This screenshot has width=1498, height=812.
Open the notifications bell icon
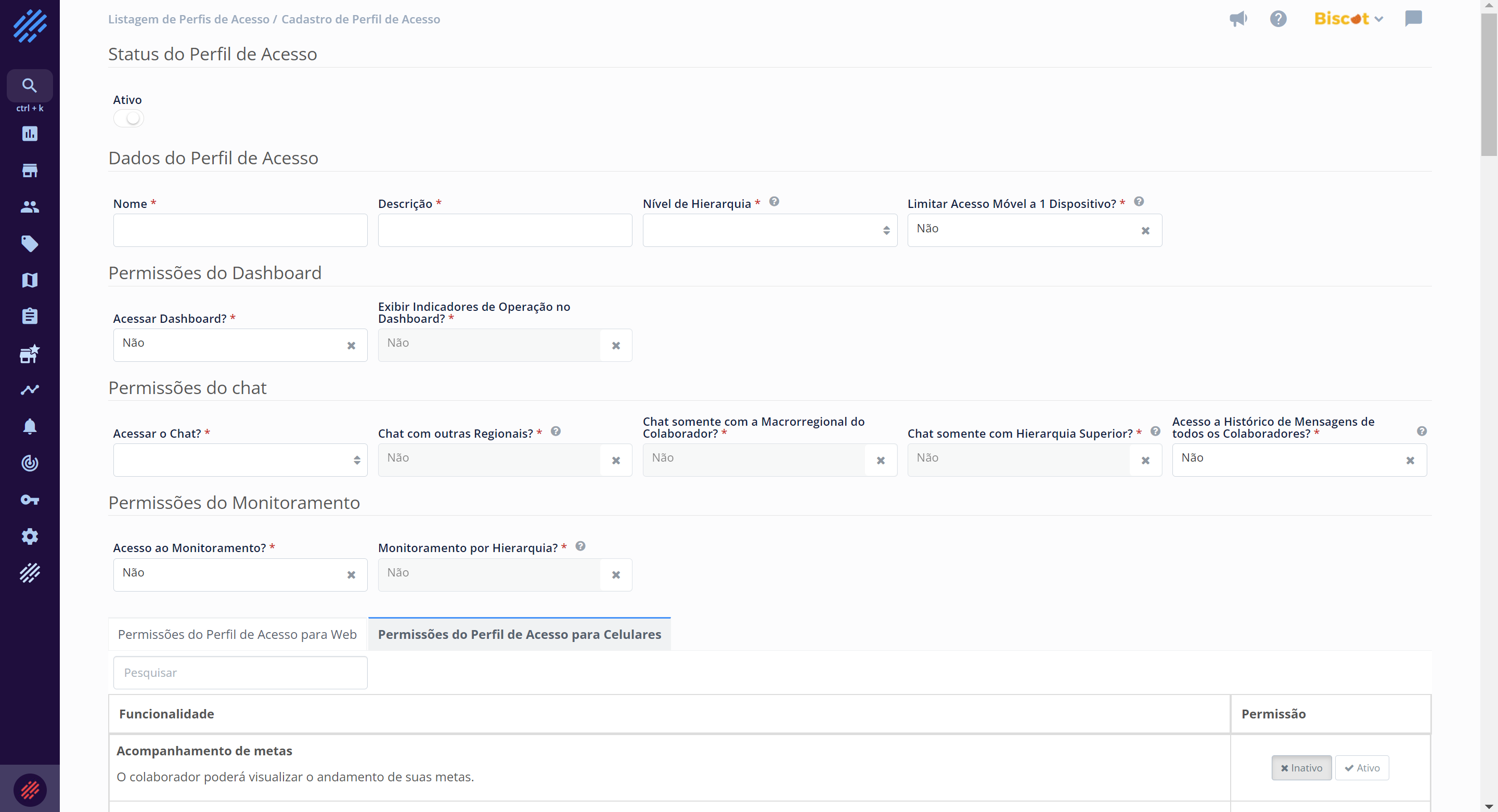point(30,427)
